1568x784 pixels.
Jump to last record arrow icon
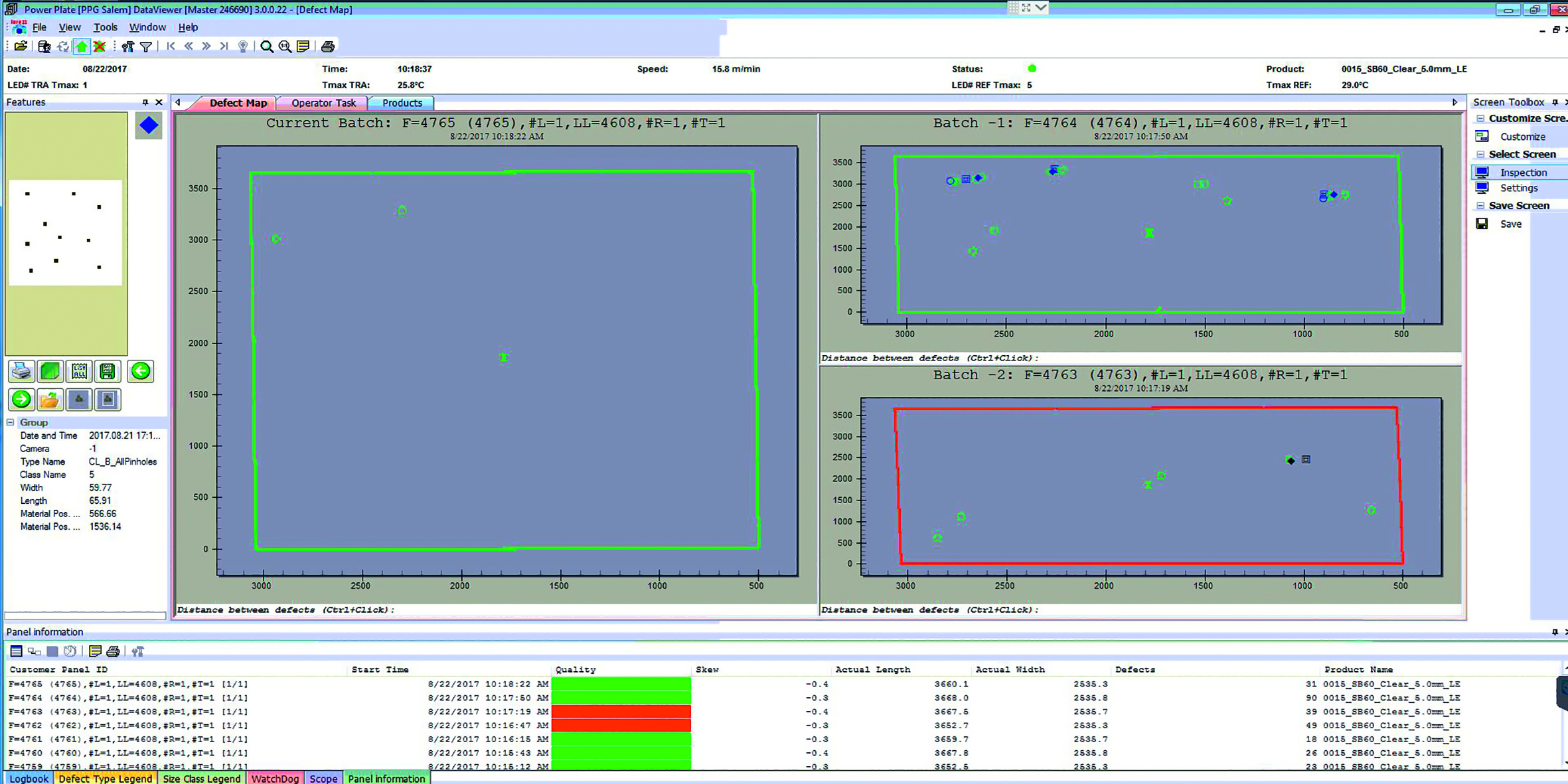(x=224, y=46)
